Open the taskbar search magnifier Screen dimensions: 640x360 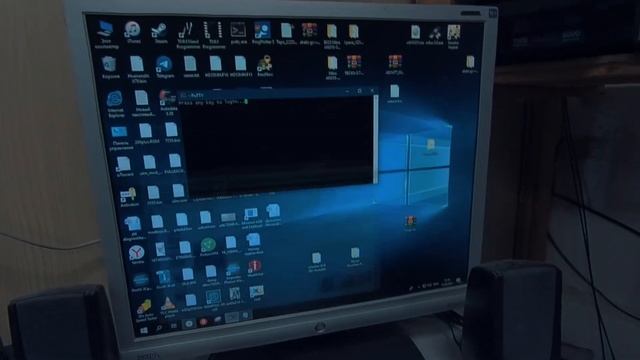(x=159, y=328)
